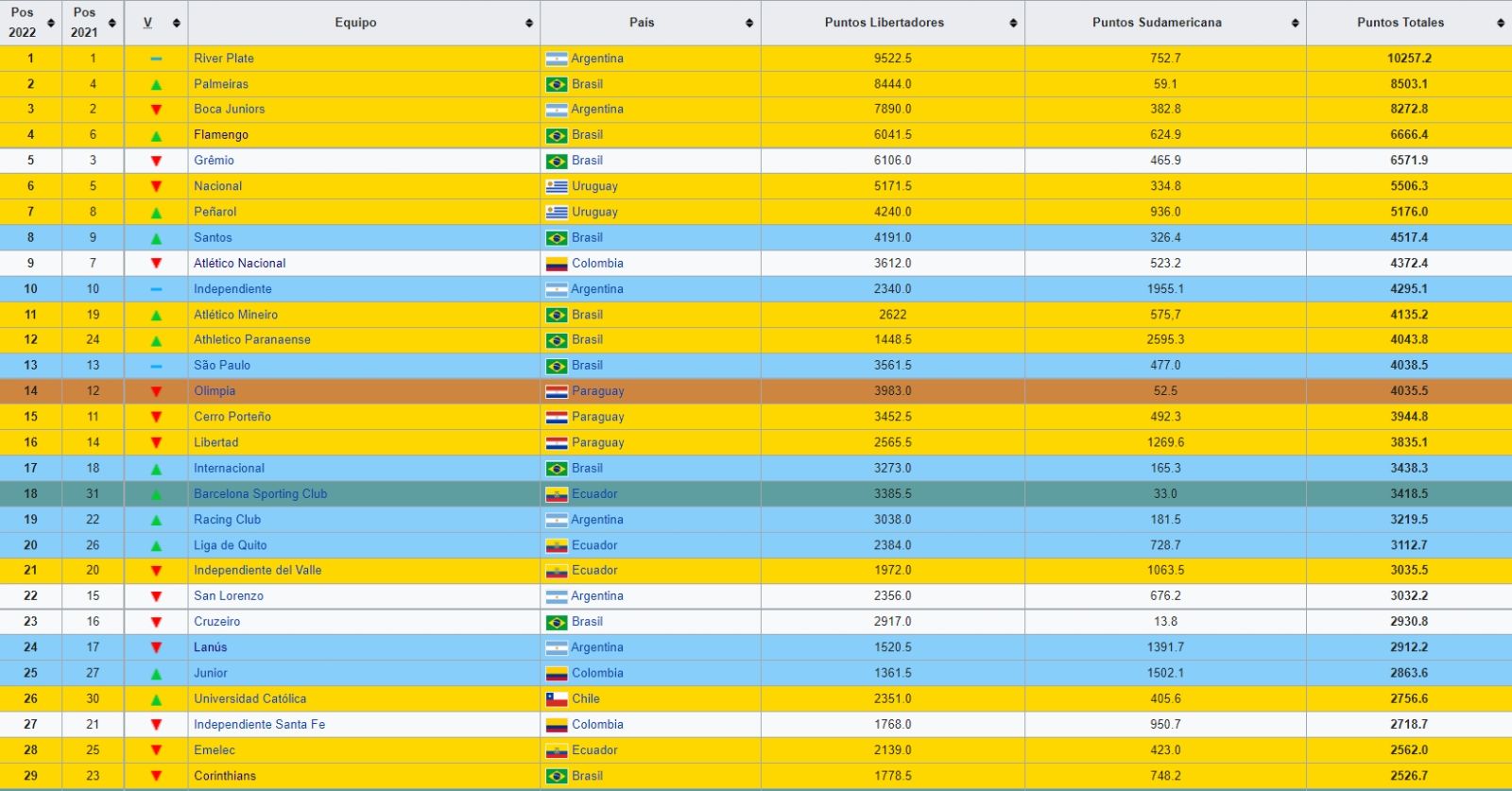This screenshot has width=1512, height=791.
Task: Follow the Racing Club link
Action: pos(228,520)
